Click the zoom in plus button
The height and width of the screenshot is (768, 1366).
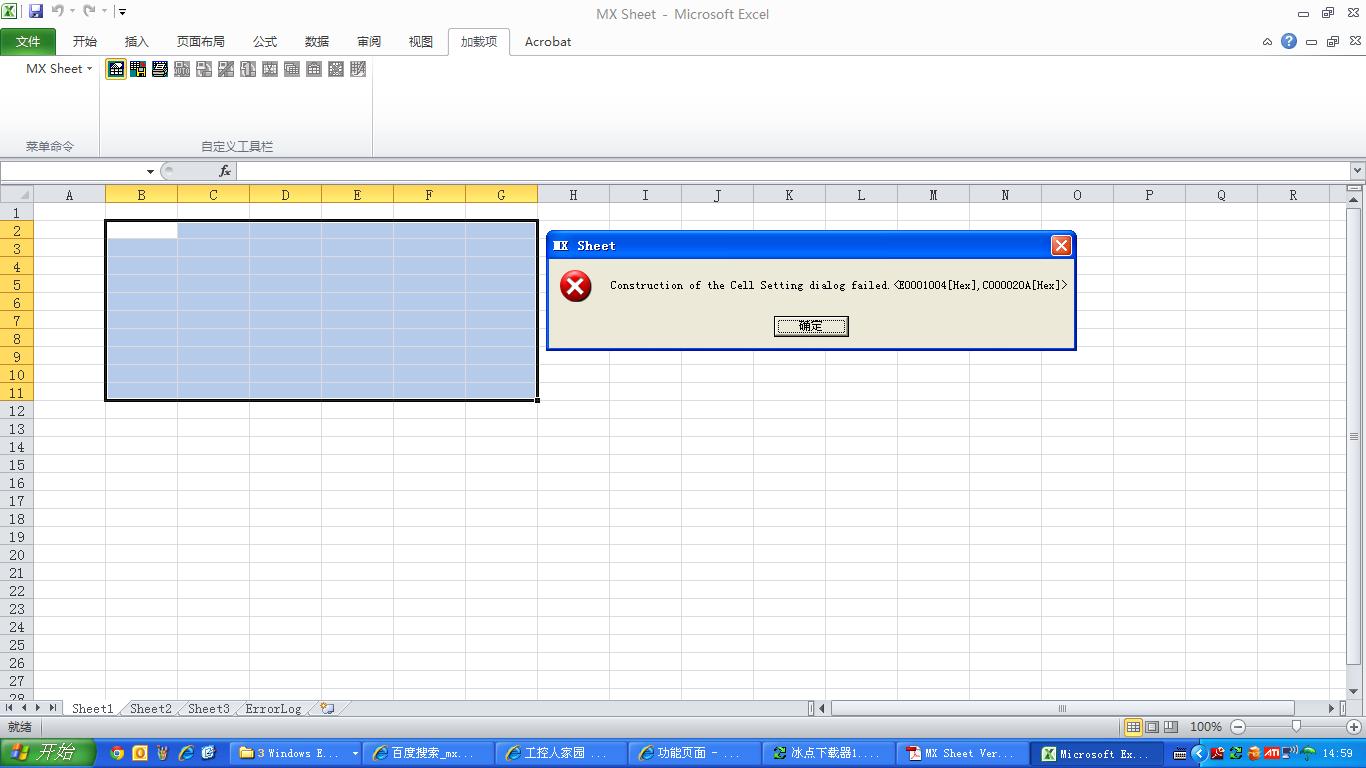(x=1354, y=727)
